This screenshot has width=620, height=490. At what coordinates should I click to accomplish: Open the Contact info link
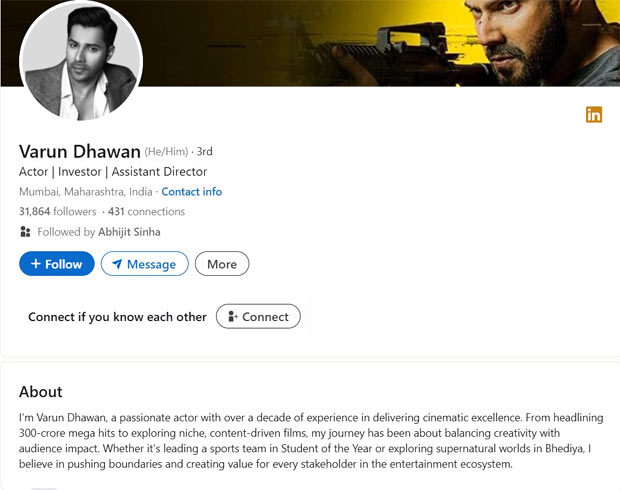pos(192,192)
